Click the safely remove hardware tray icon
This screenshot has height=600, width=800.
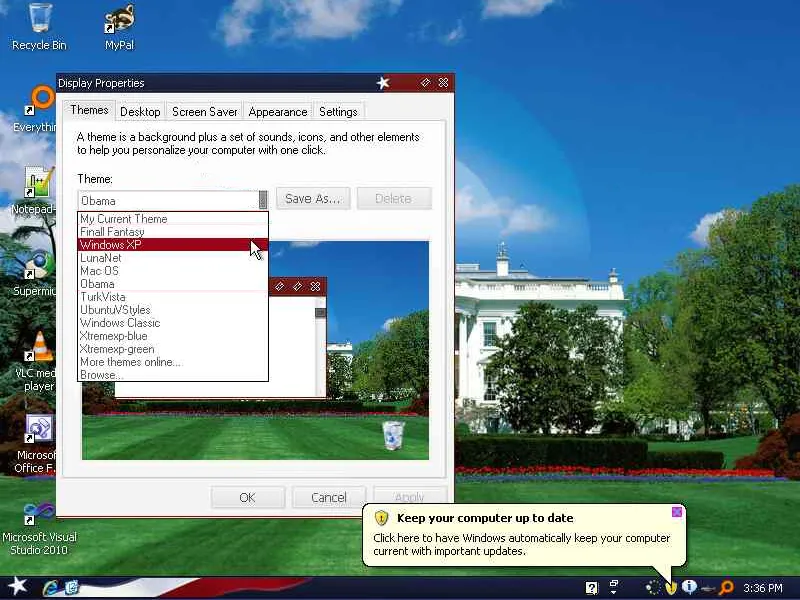coord(707,589)
